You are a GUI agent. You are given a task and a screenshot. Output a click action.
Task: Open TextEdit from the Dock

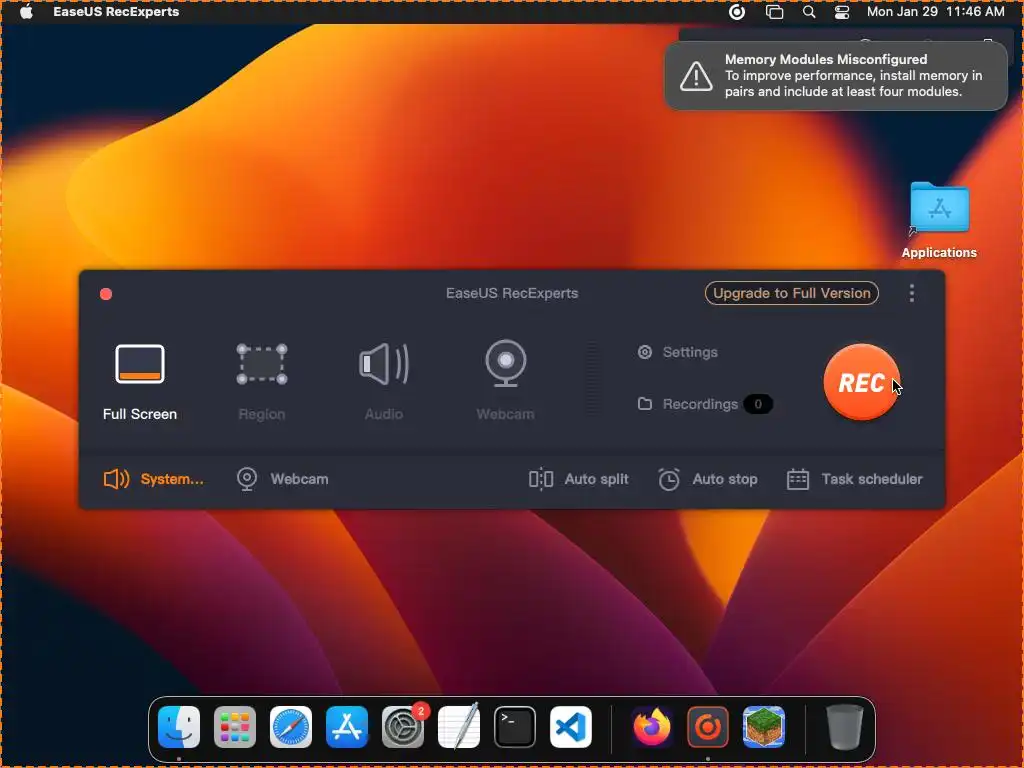[459, 727]
